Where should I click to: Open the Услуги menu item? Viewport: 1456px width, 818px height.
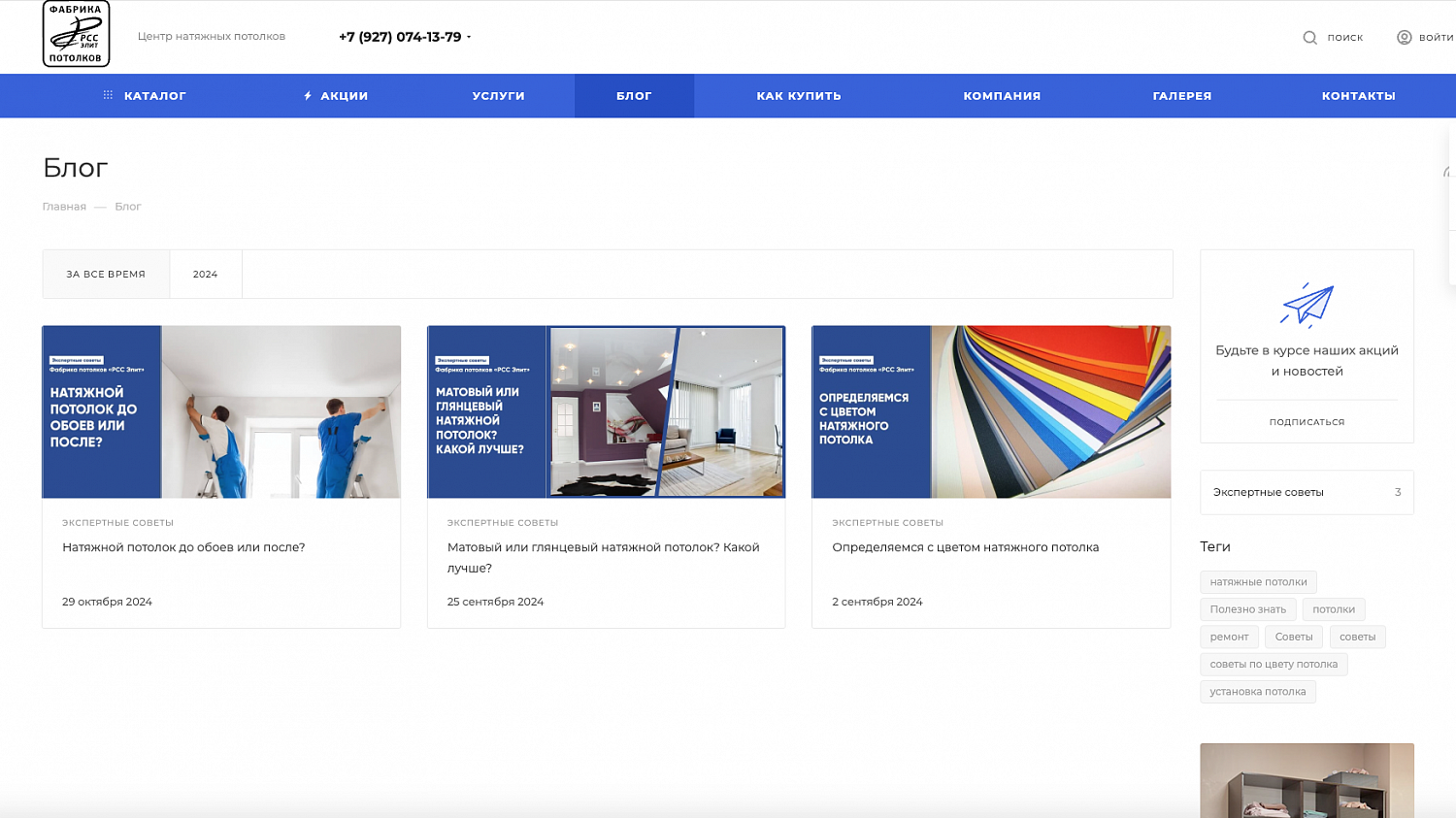coord(498,96)
